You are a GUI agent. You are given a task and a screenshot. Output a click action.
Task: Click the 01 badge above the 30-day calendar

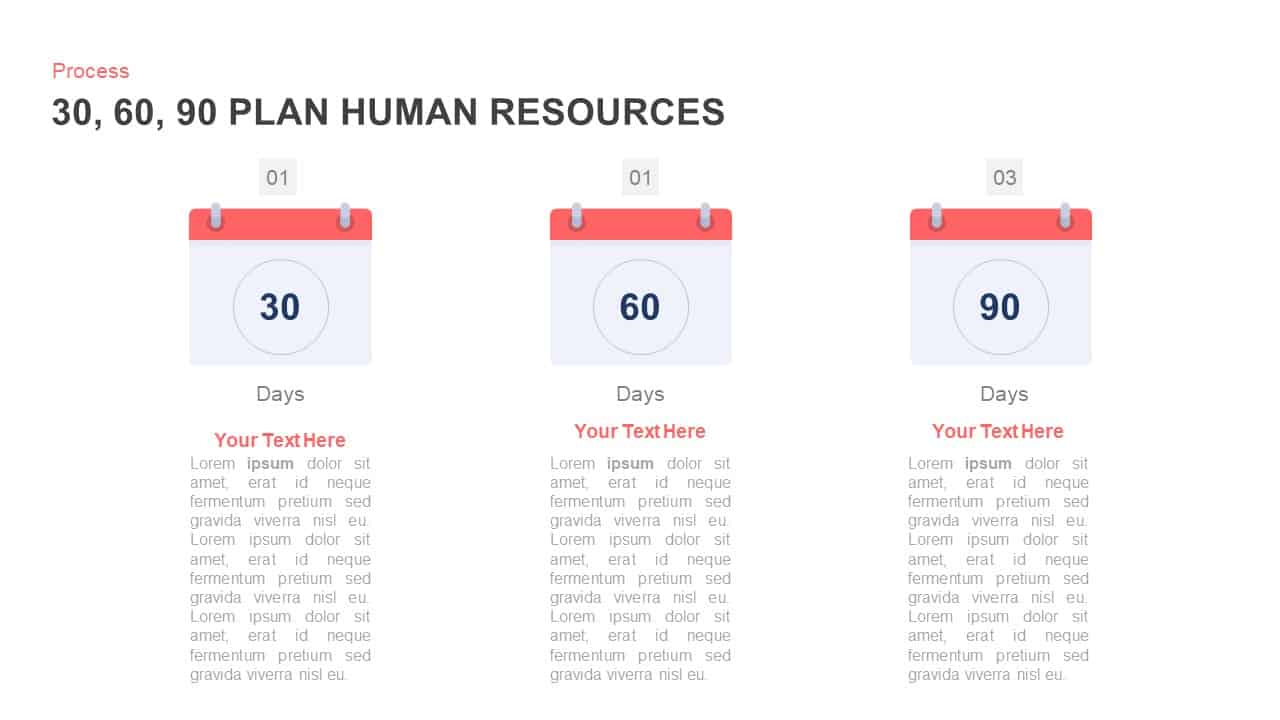point(277,178)
